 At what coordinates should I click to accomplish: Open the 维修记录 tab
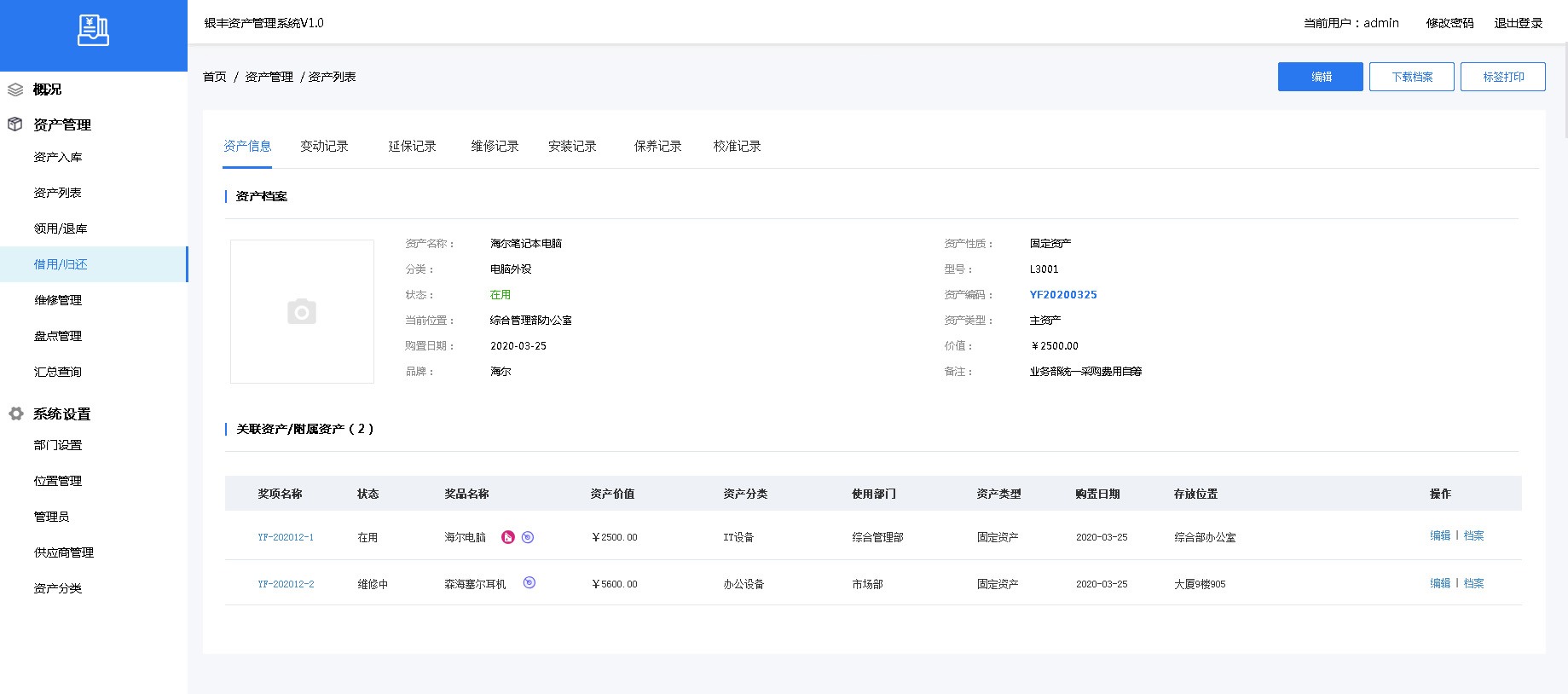coord(495,147)
